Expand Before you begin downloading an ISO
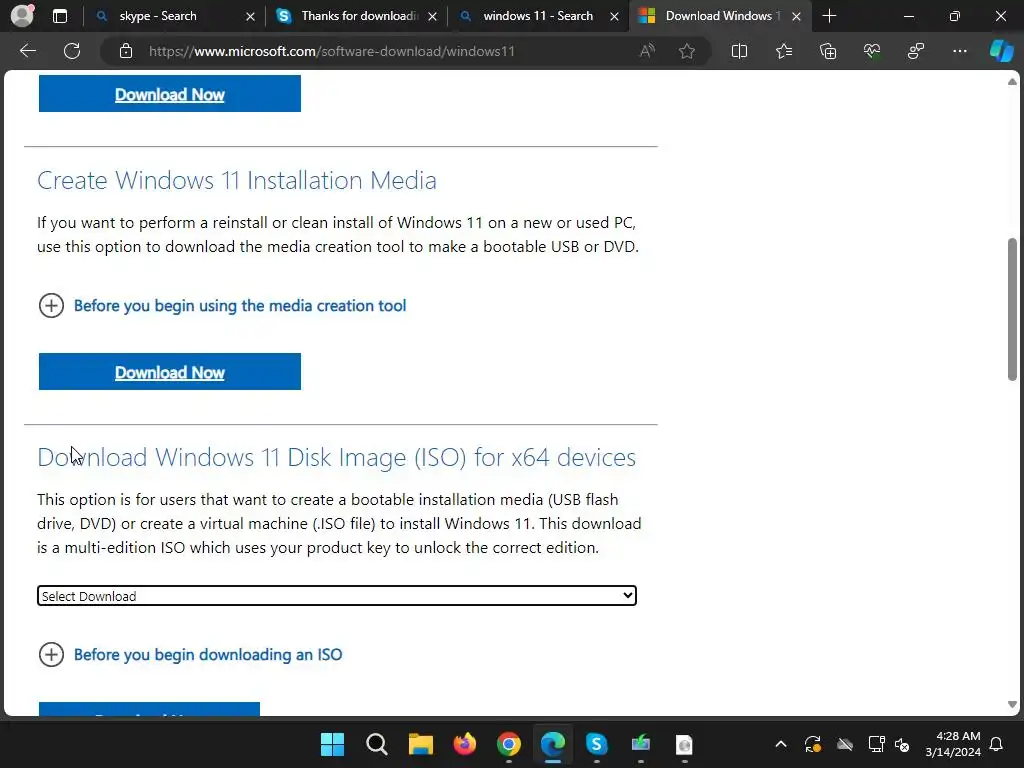 [51, 654]
